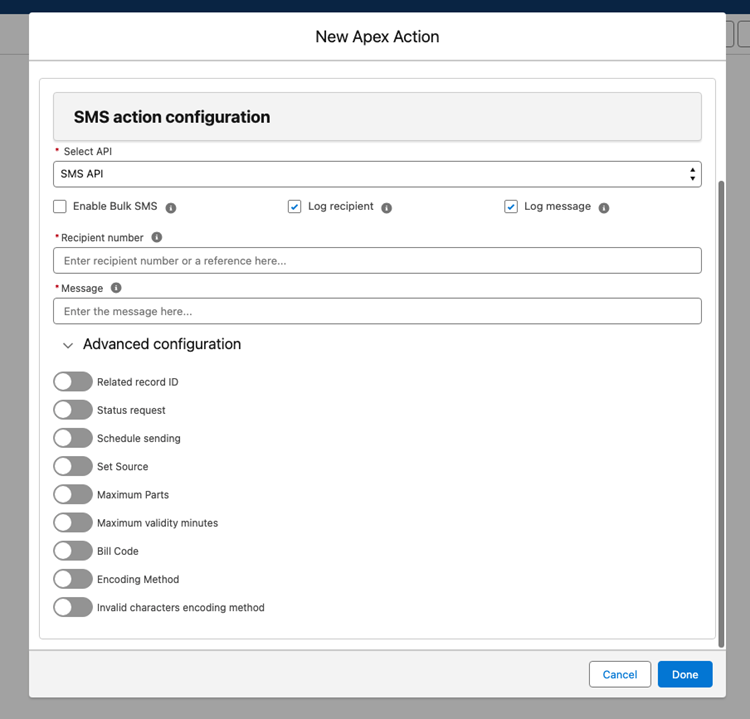Check the Enable Bulk SMS checkbox
The height and width of the screenshot is (719, 750).
(60, 207)
